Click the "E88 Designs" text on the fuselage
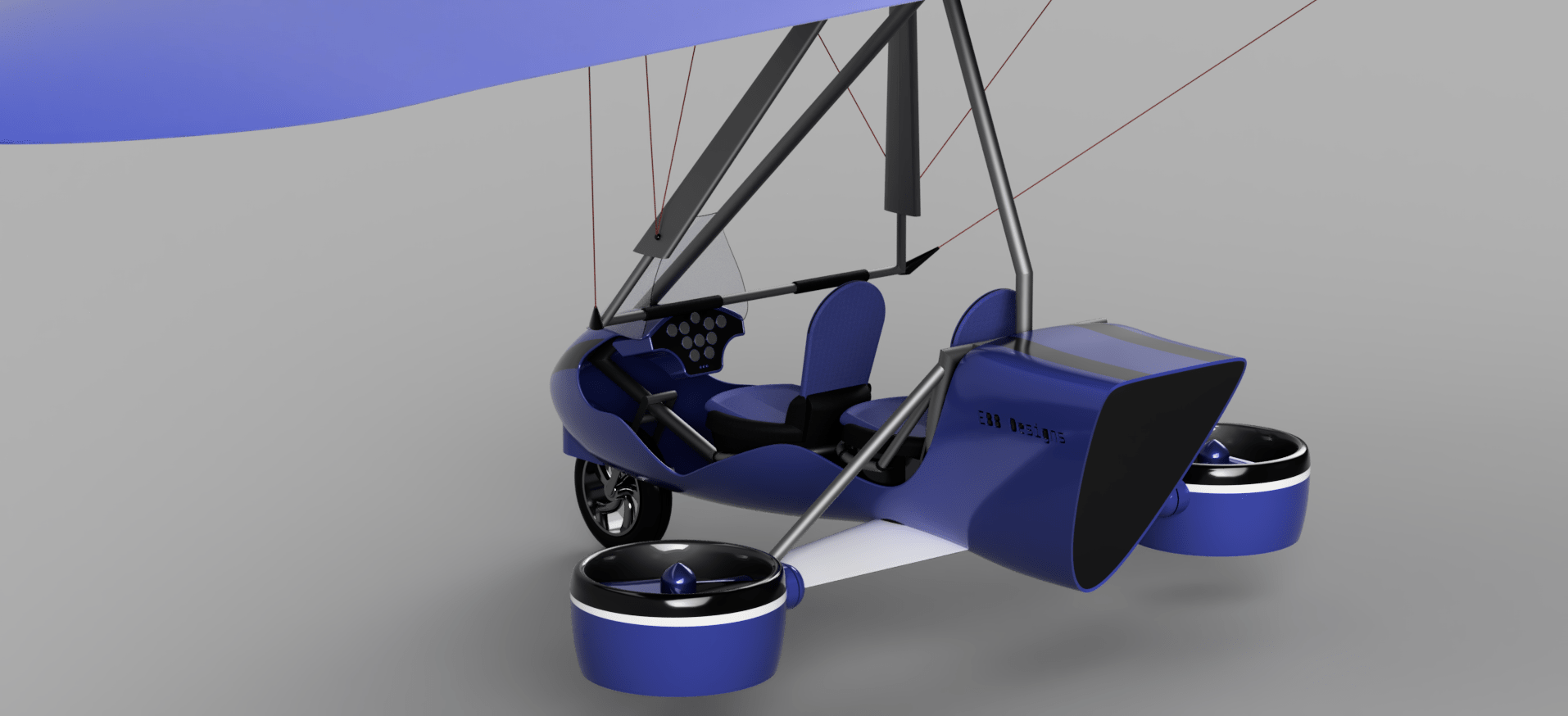Screen dimensions: 1568x716 tap(1021, 426)
